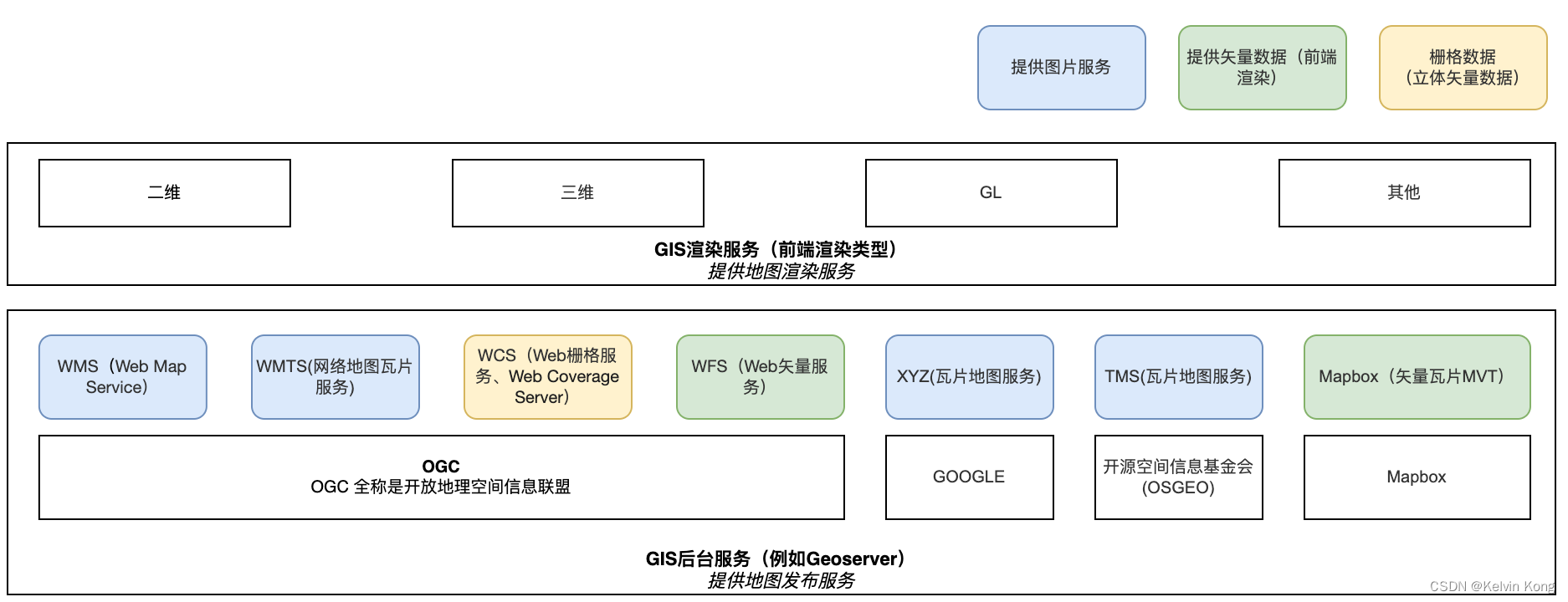1568x602 pixels.
Task: Click the WFS（Web矢量服务）box
Action: (761, 377)
